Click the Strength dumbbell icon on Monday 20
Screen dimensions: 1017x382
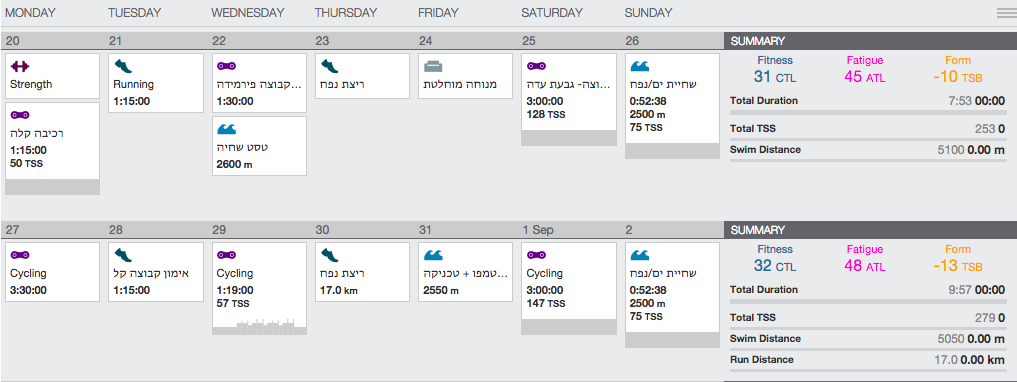pos(21,66)
